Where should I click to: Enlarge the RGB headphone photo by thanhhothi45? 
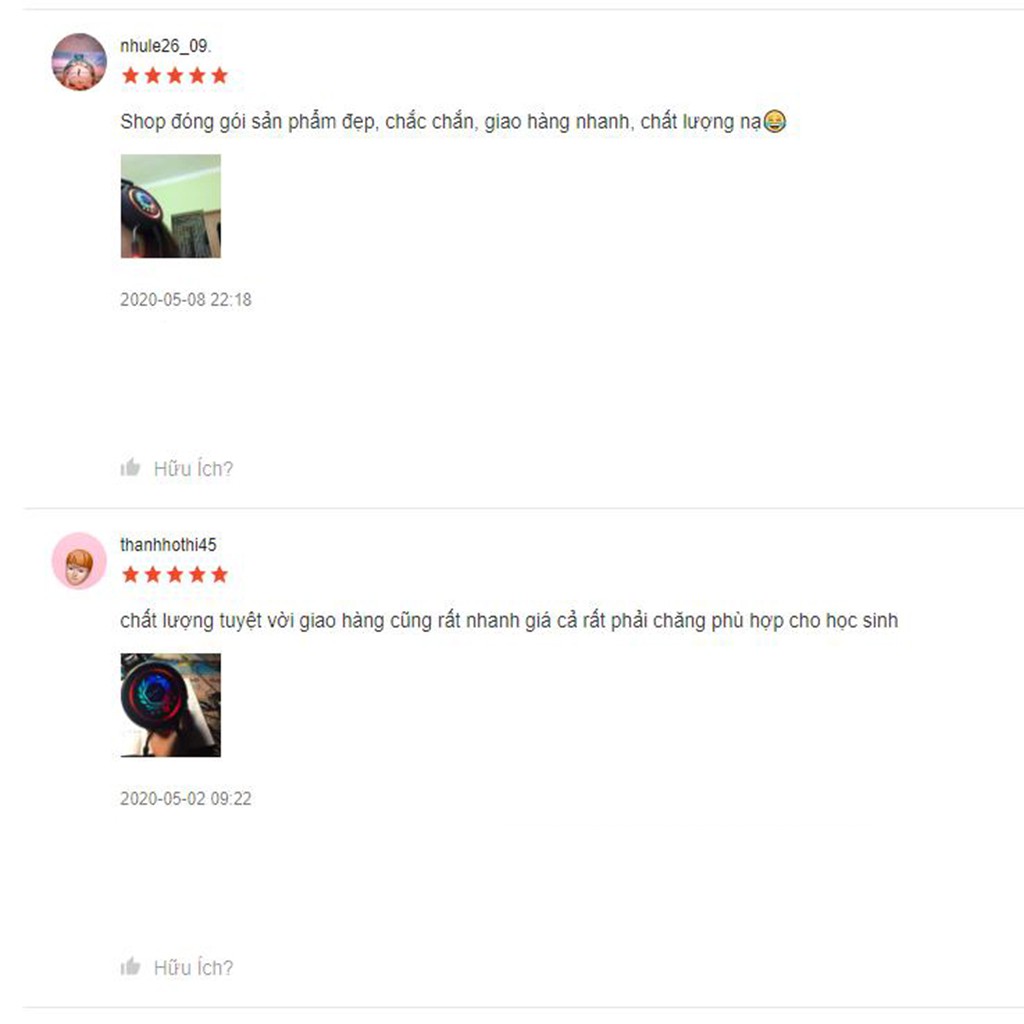tap(170, 705)
